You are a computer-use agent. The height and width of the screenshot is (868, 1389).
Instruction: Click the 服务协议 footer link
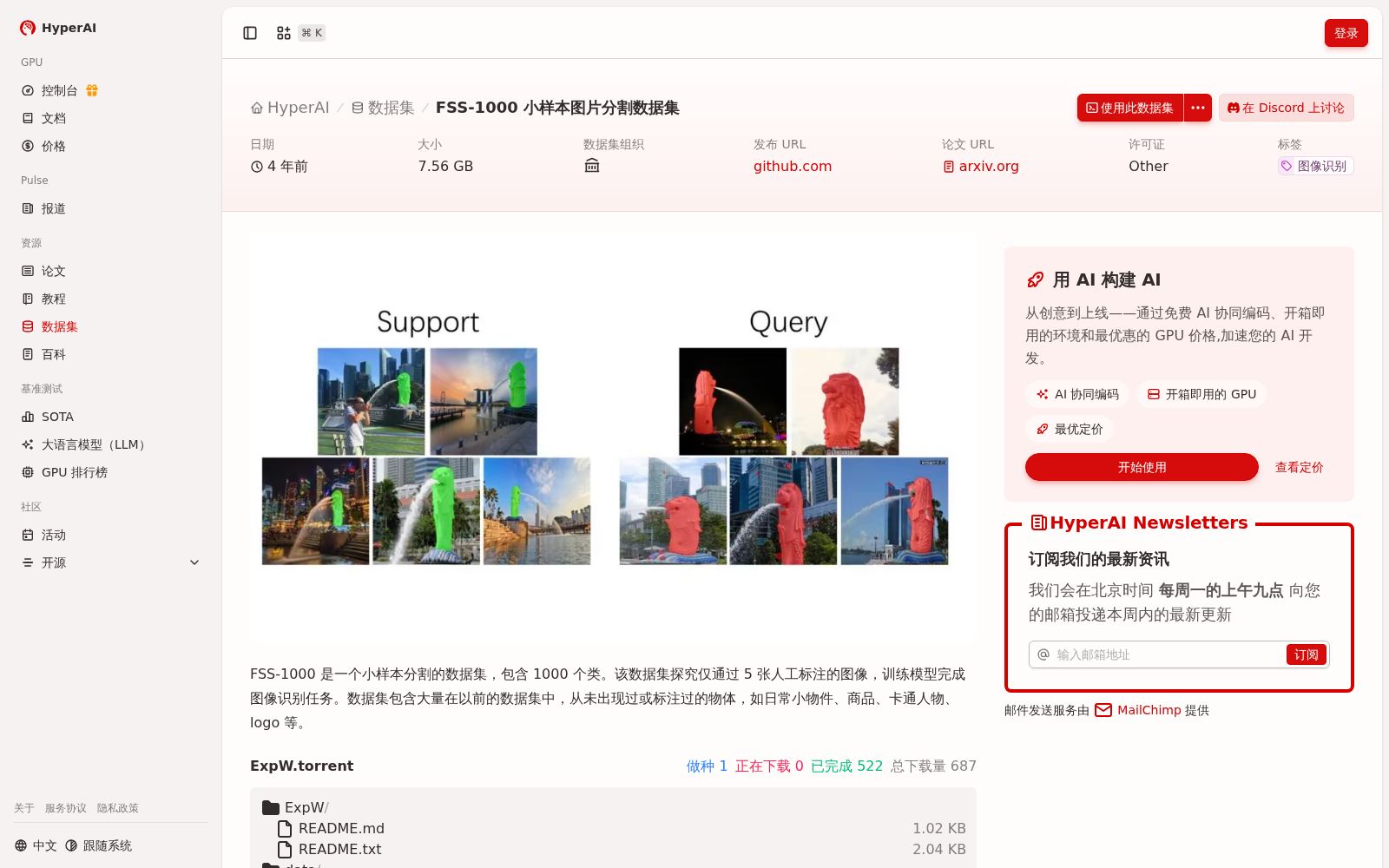click(x=66, y=808)
